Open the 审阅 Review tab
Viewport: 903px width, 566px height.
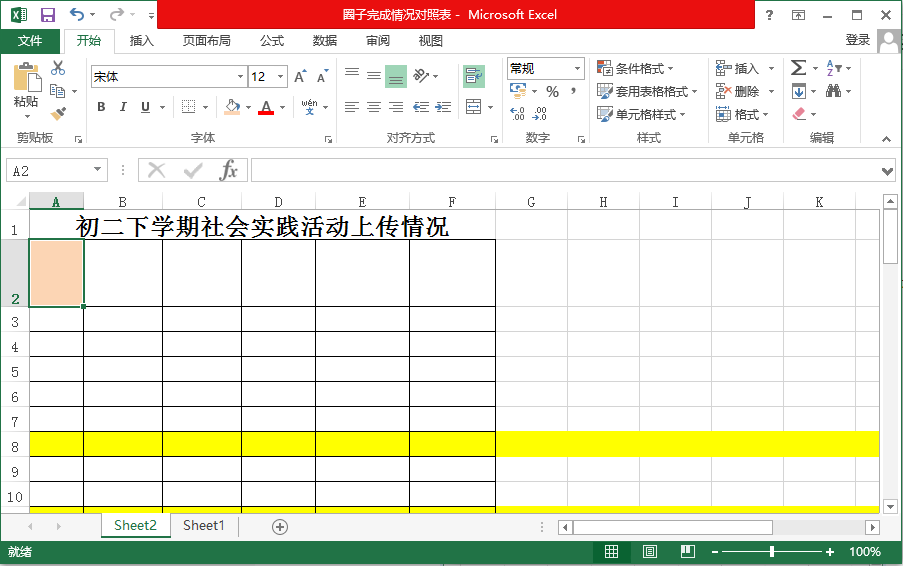[378, 40]
